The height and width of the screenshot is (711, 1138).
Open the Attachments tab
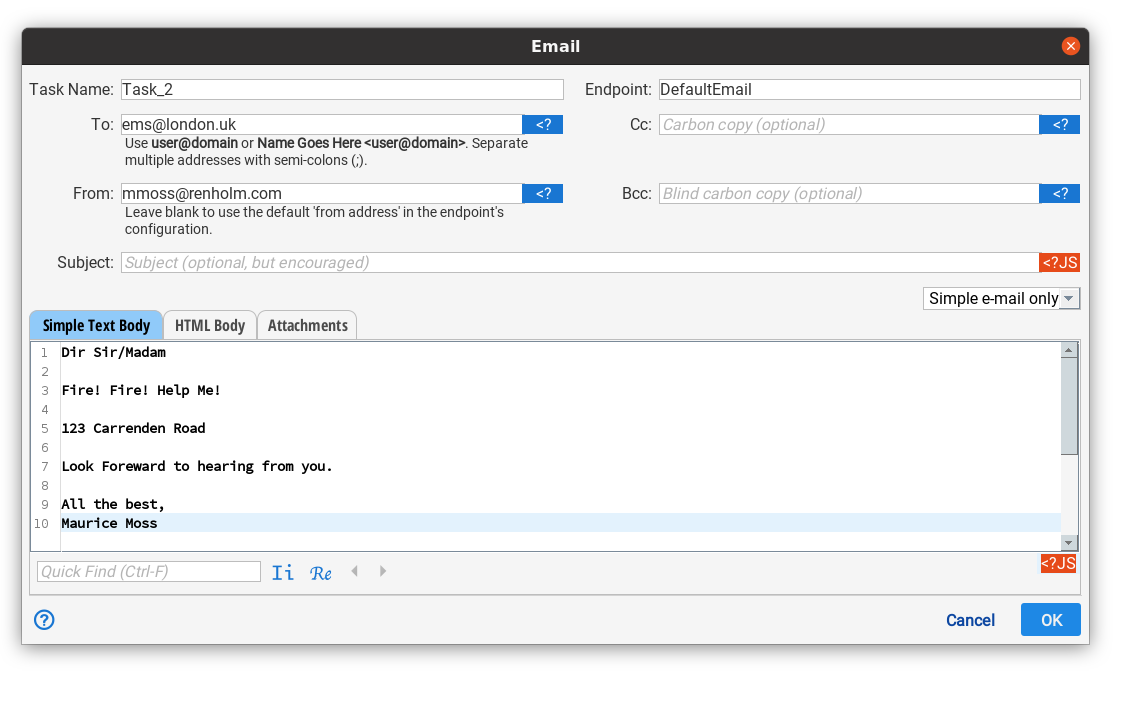[x=307, y=325]
